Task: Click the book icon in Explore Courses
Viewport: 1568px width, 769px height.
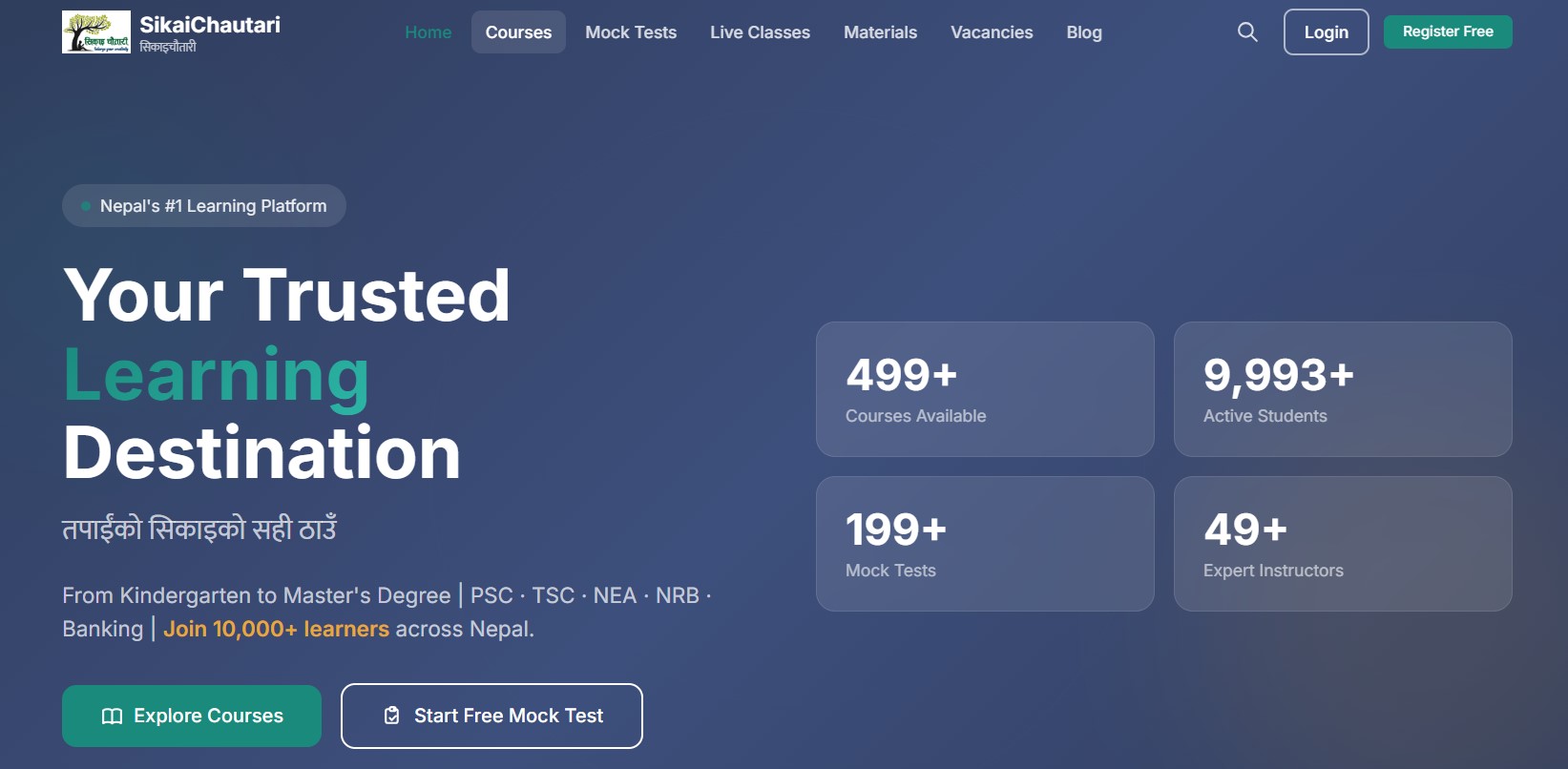Action: 112,716
